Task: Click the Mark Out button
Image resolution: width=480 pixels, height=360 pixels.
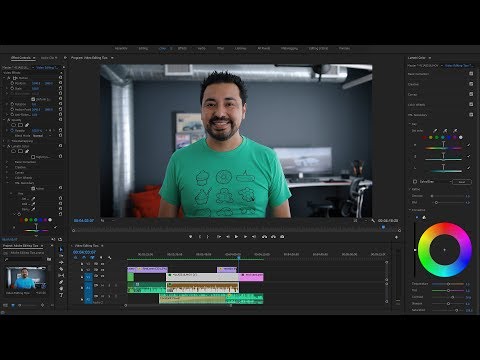Action: click(x=208, y=237)
